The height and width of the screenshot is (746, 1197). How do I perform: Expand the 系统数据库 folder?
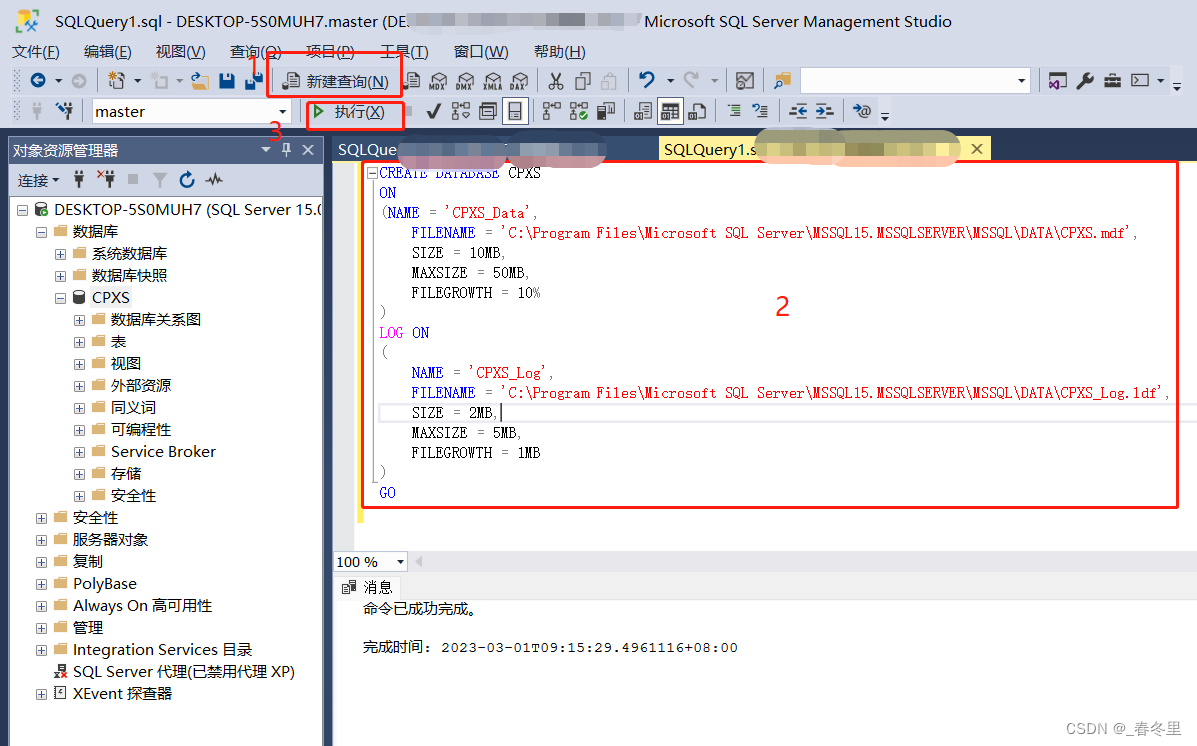pyautogui.click(x=60, y=254)
